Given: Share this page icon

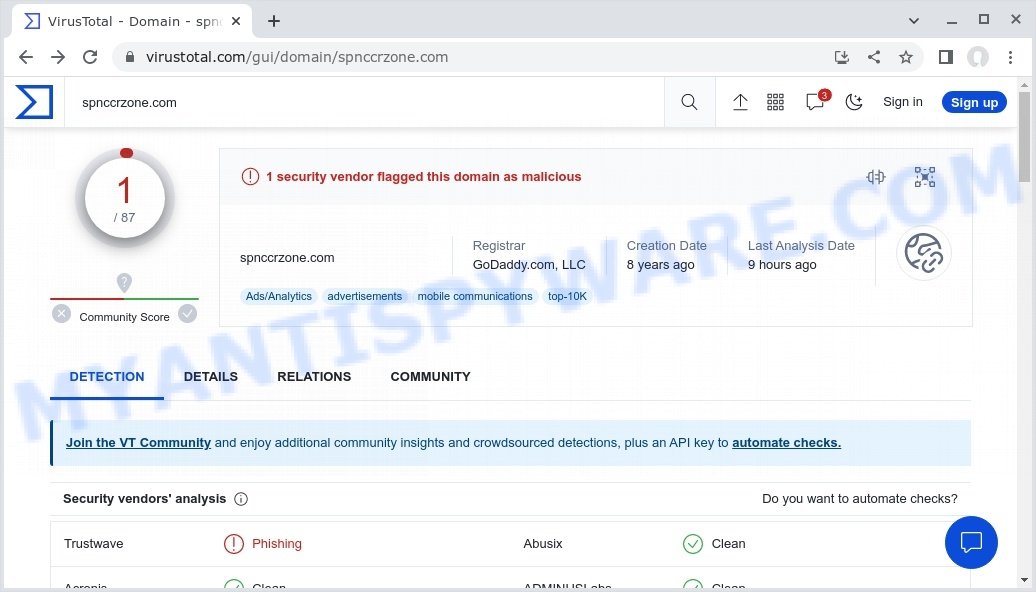Looking at the screenshot, I should coord(873,57).
